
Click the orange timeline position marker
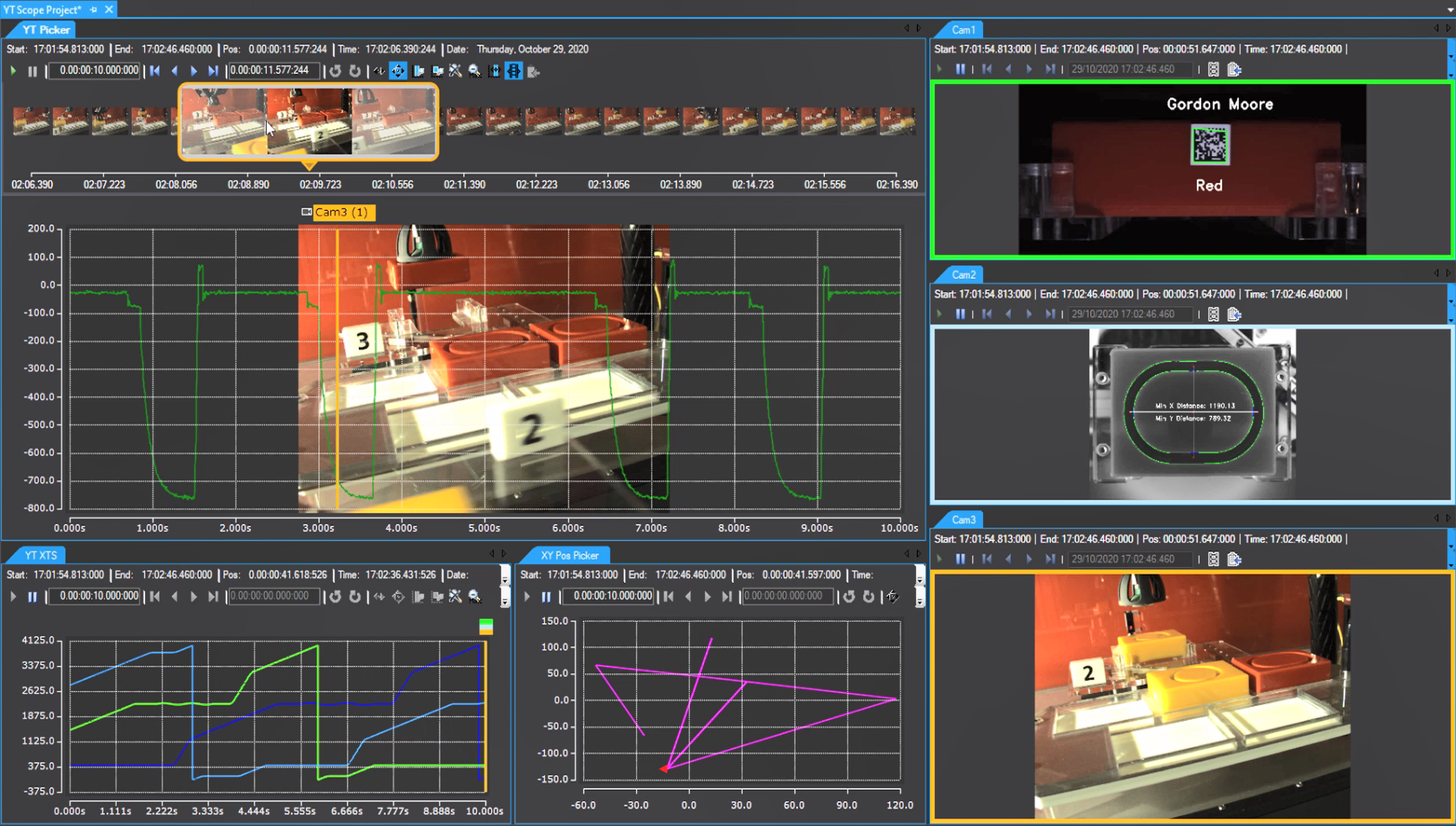(309, 166)
